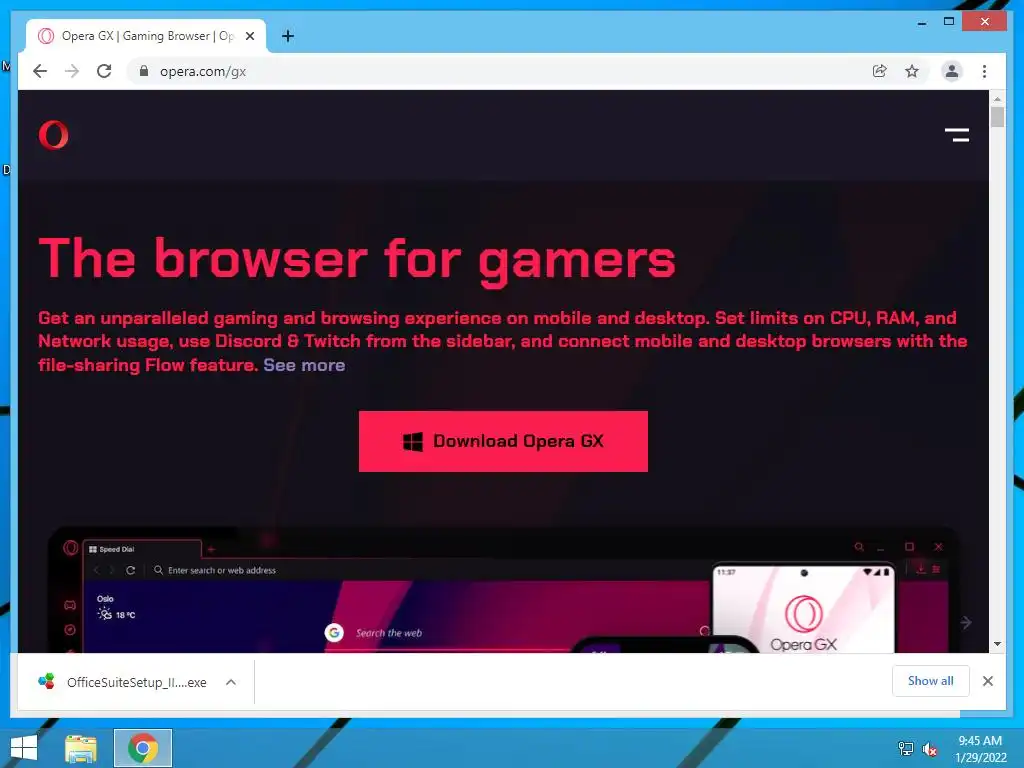Maximize the Chrome window

click(949, 22)
